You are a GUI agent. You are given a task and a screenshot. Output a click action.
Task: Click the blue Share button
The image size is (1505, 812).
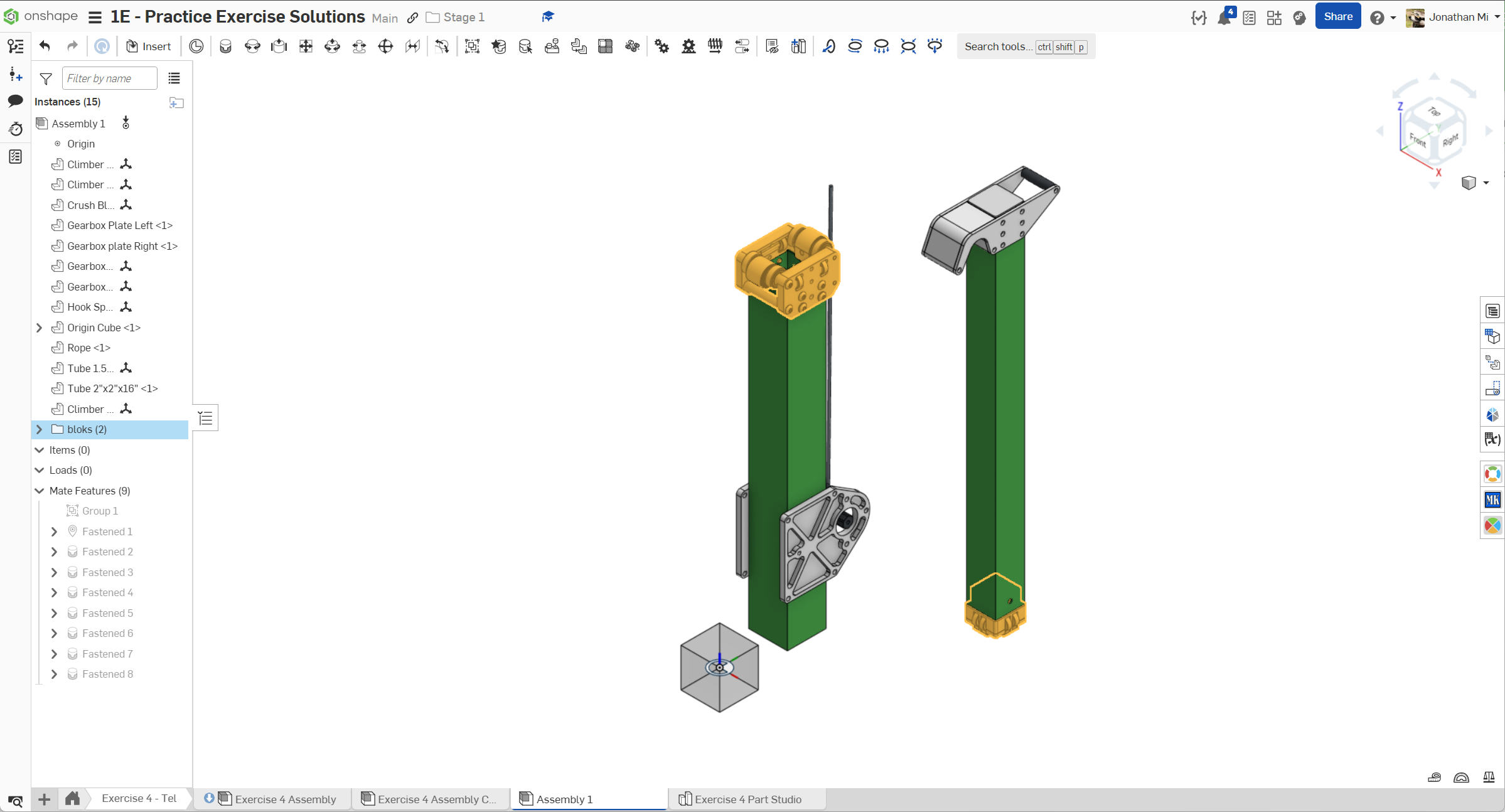[x=1337, y=17]
